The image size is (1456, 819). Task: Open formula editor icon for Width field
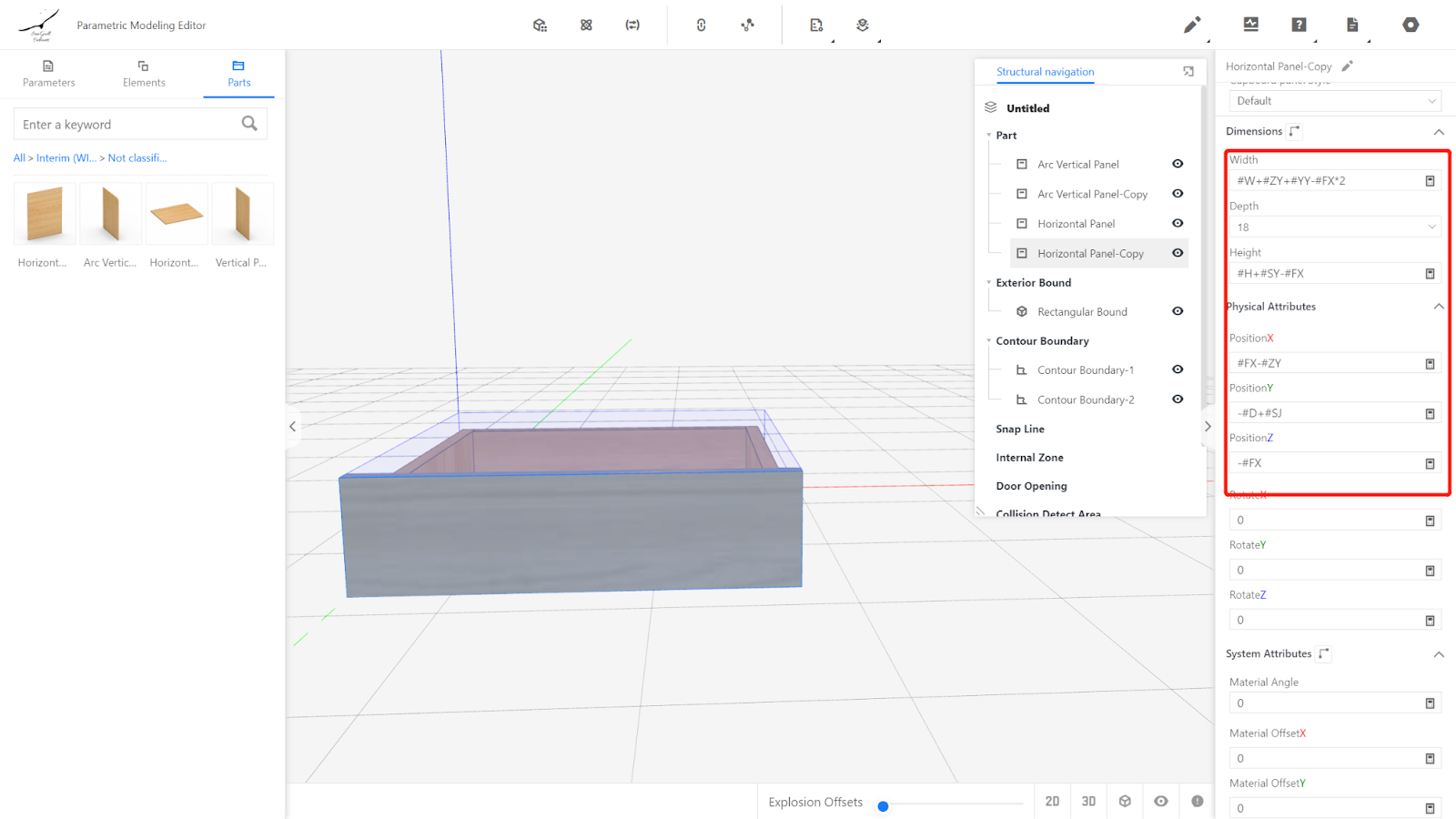tap(1430, 181)
